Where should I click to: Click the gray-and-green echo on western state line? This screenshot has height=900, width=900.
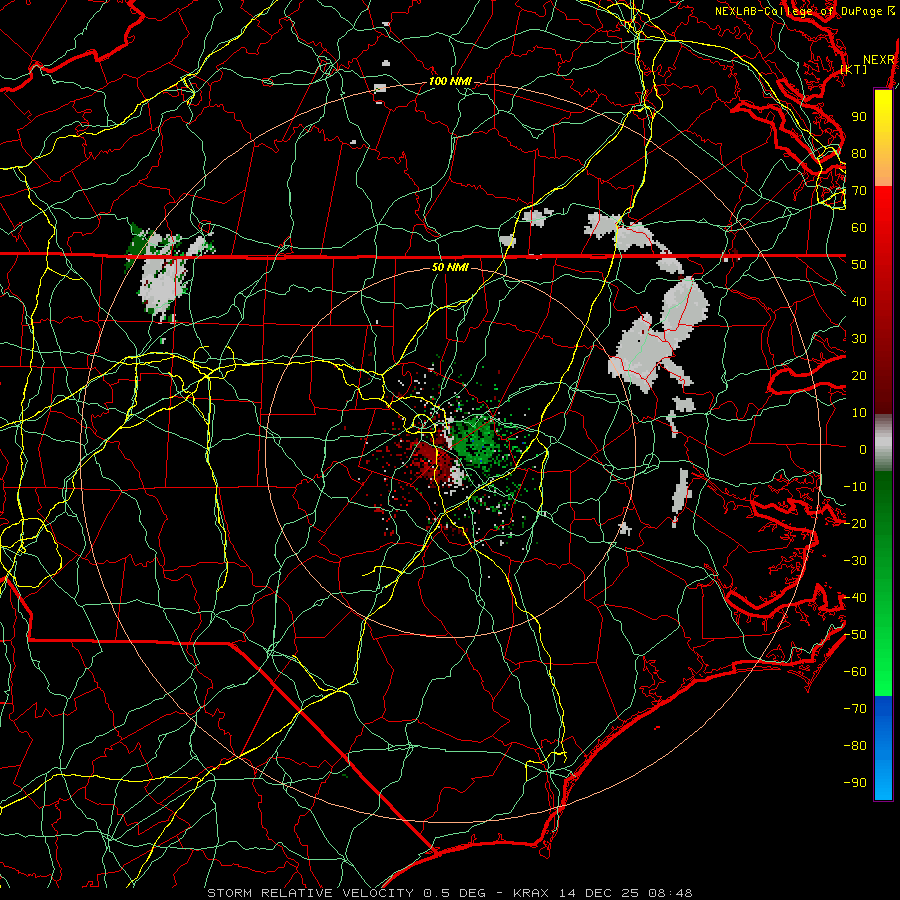[164, 273]
